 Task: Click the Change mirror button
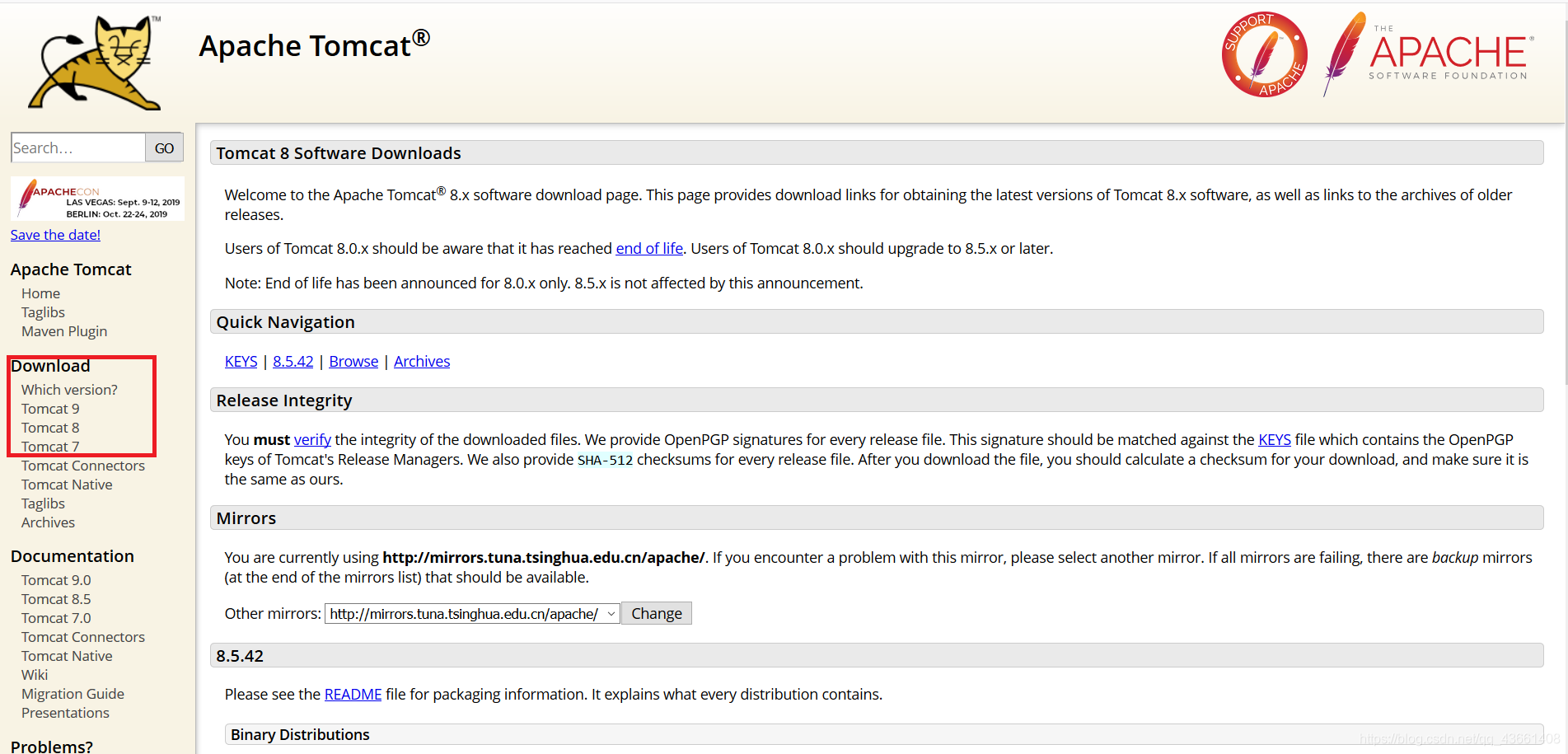coord(657,613)
